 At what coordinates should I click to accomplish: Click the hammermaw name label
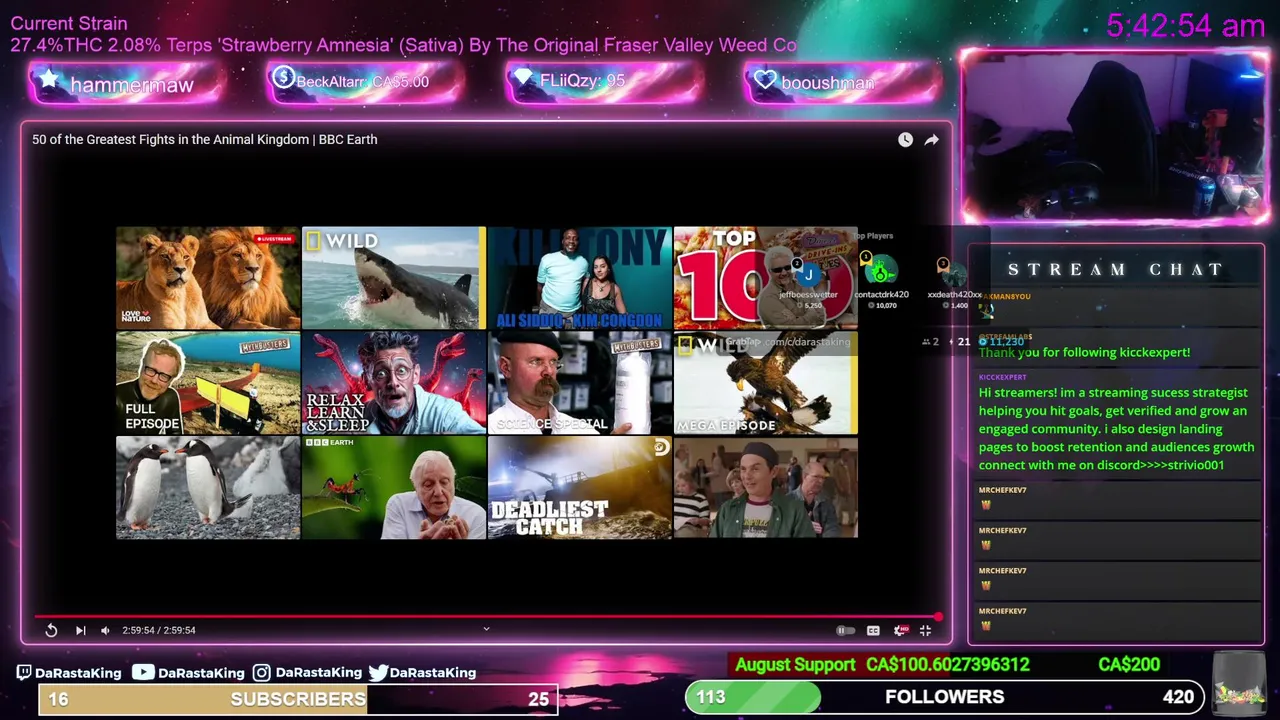click(x=132, y=85)
